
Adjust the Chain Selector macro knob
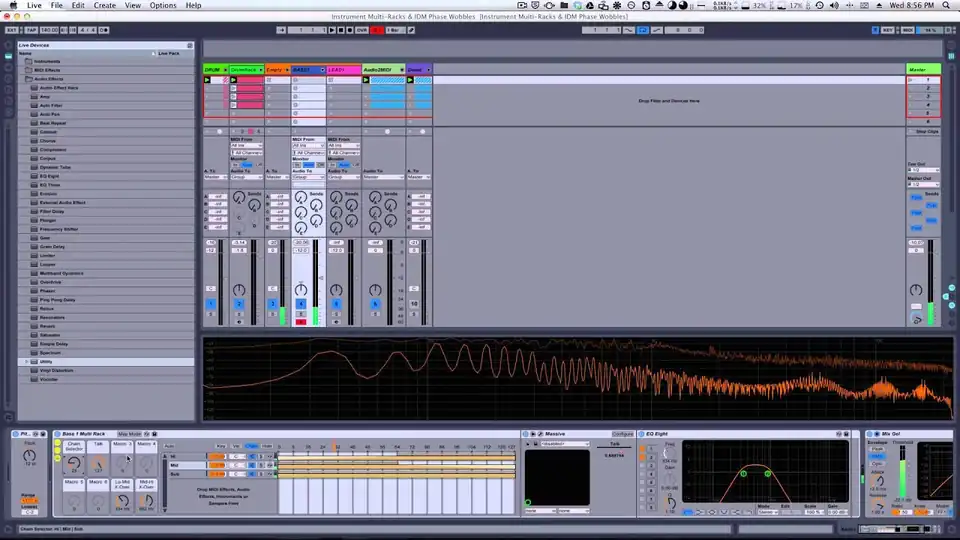click(73, 465)
